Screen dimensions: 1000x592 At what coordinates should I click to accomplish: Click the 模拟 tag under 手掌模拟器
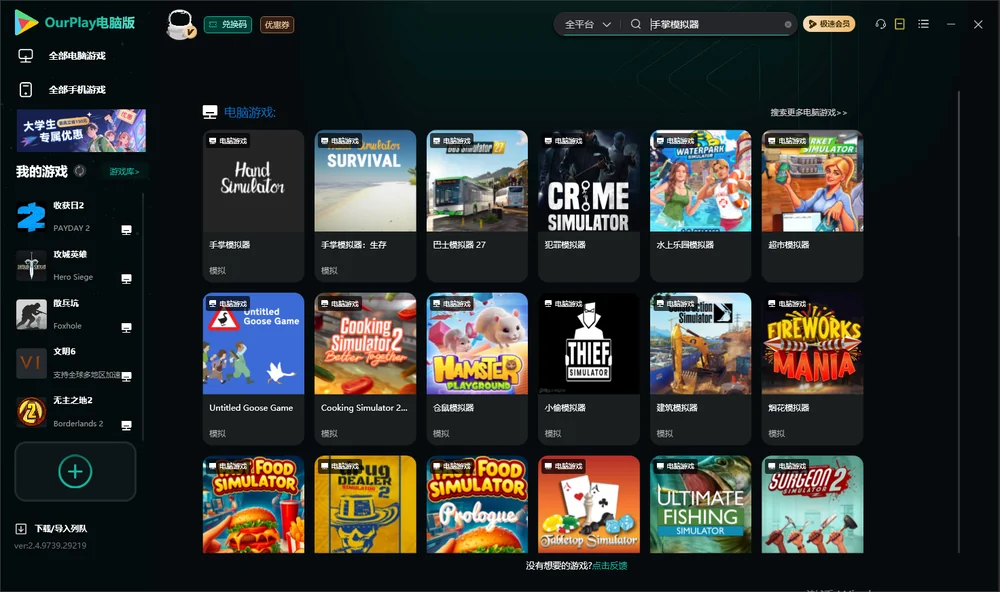[x=217, y=270]
